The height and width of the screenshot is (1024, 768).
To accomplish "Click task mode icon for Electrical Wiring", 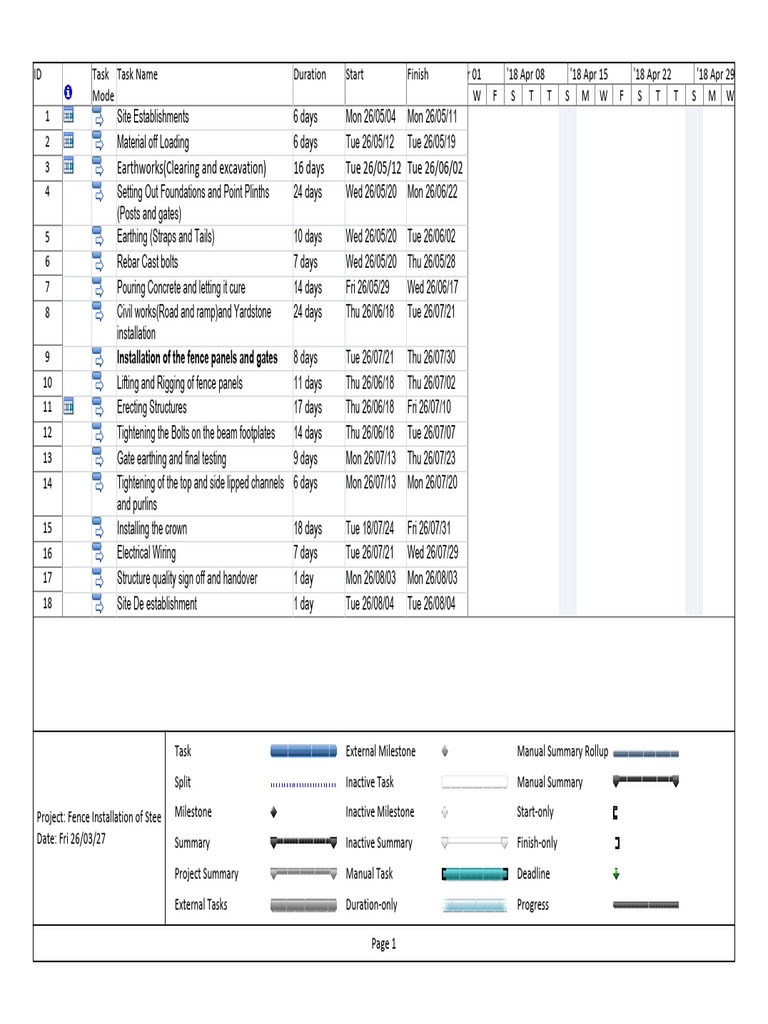I will pos(98,552).
